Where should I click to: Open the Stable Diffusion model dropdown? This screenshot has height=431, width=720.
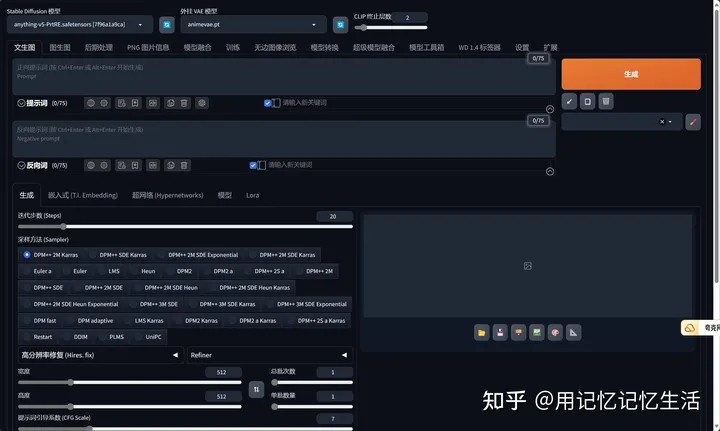tap(80, 24)
